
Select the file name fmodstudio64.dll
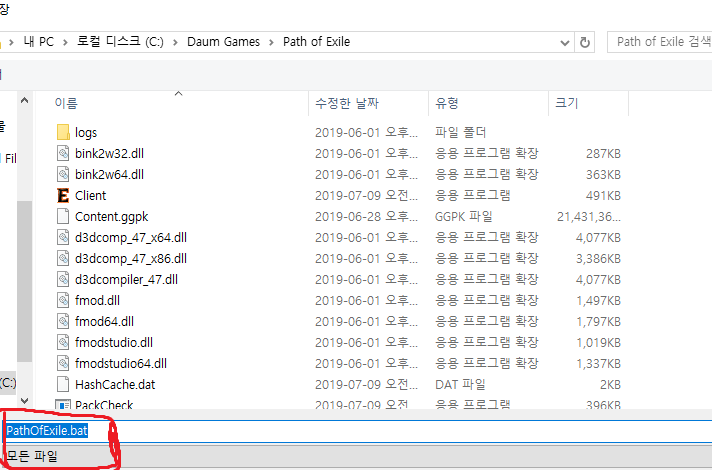tap(121, 363)
